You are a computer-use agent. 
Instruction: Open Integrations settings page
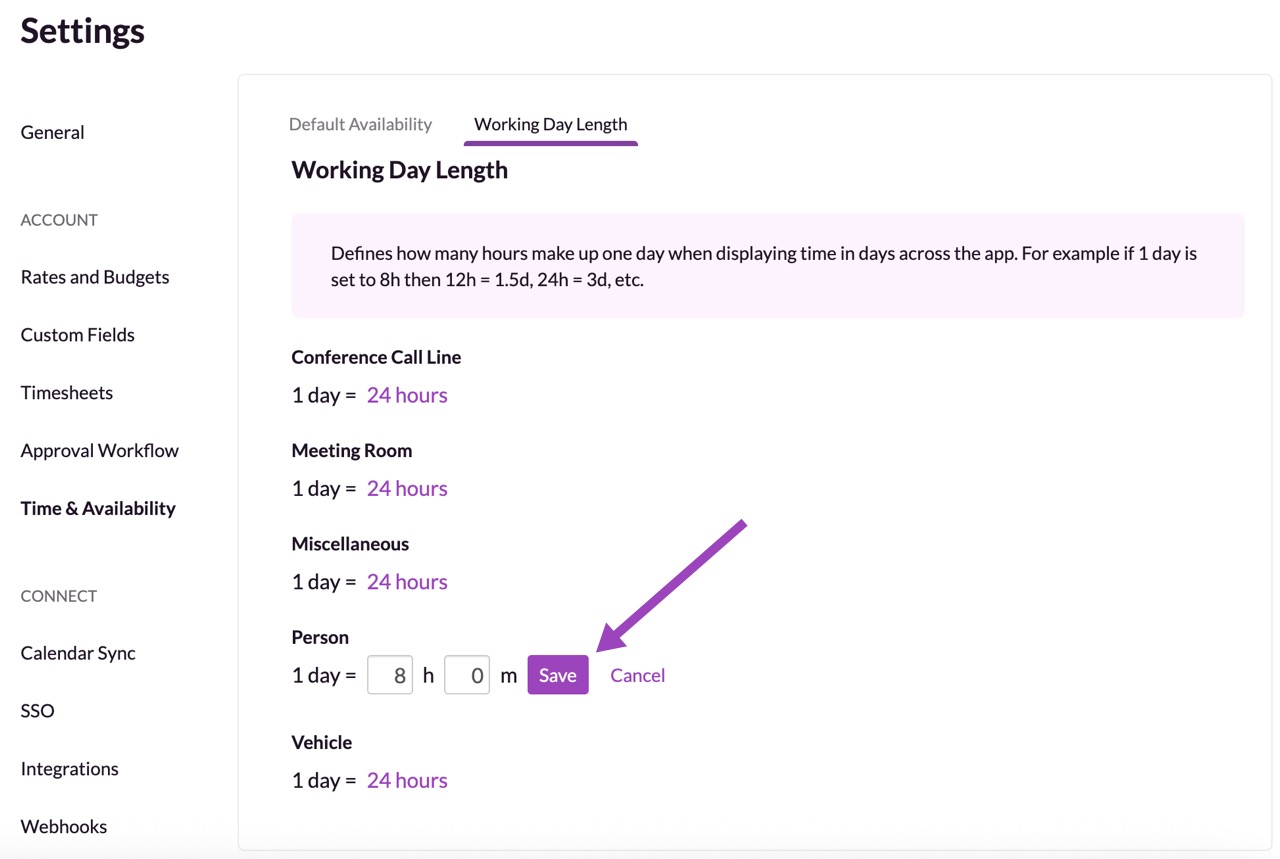point(69,769)
